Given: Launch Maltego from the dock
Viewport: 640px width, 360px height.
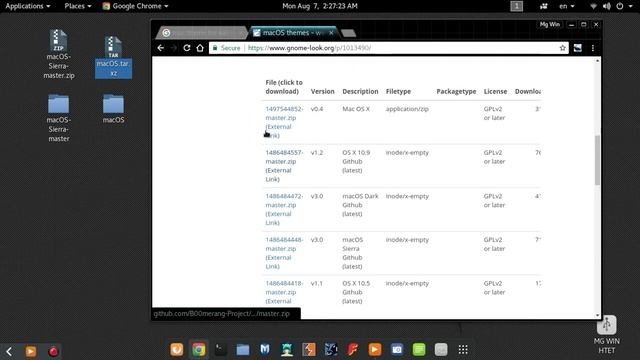Looking at the screenshot, I should [x=331, y=349].
